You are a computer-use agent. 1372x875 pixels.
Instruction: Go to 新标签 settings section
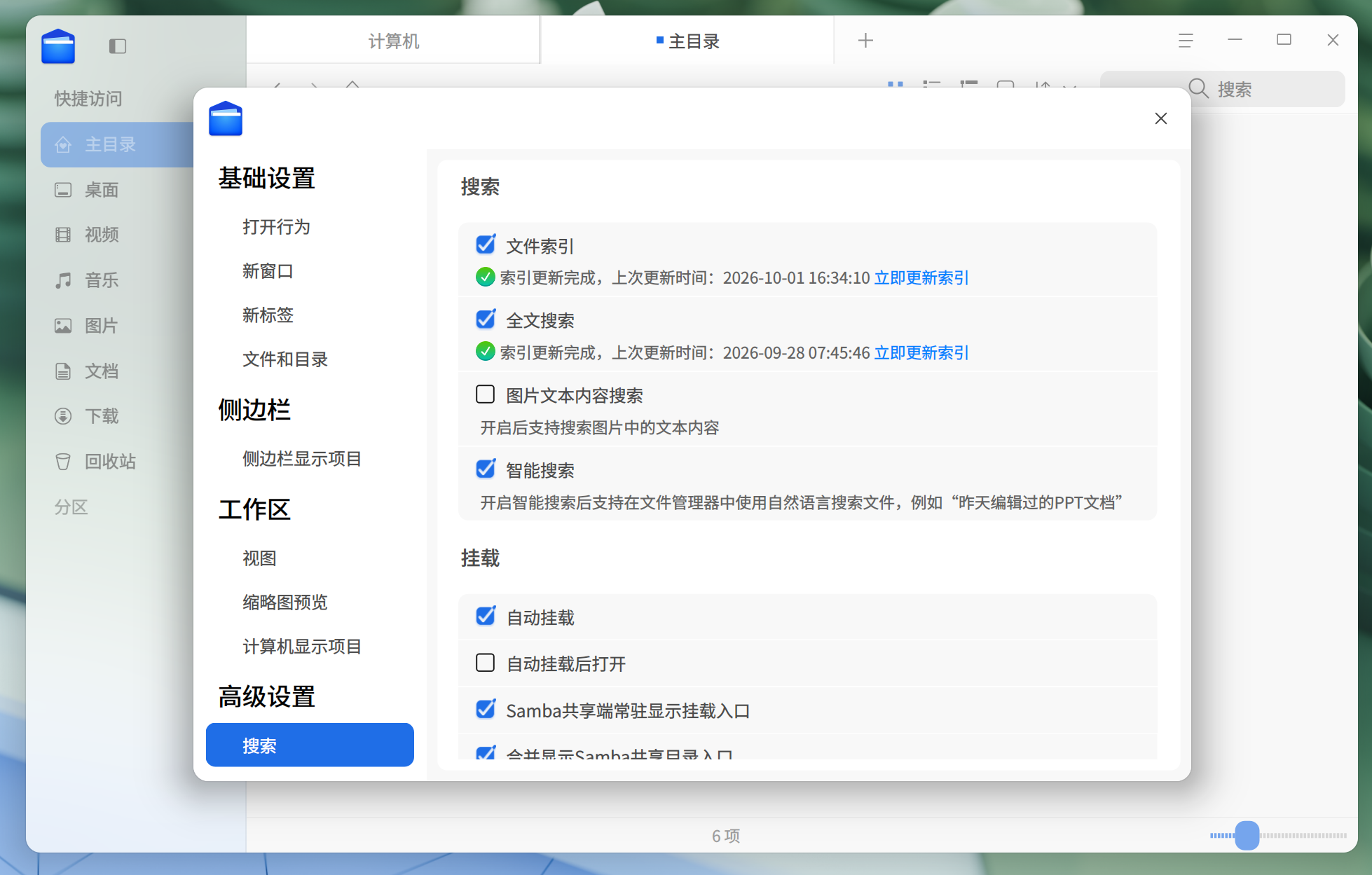click(268, 315)
